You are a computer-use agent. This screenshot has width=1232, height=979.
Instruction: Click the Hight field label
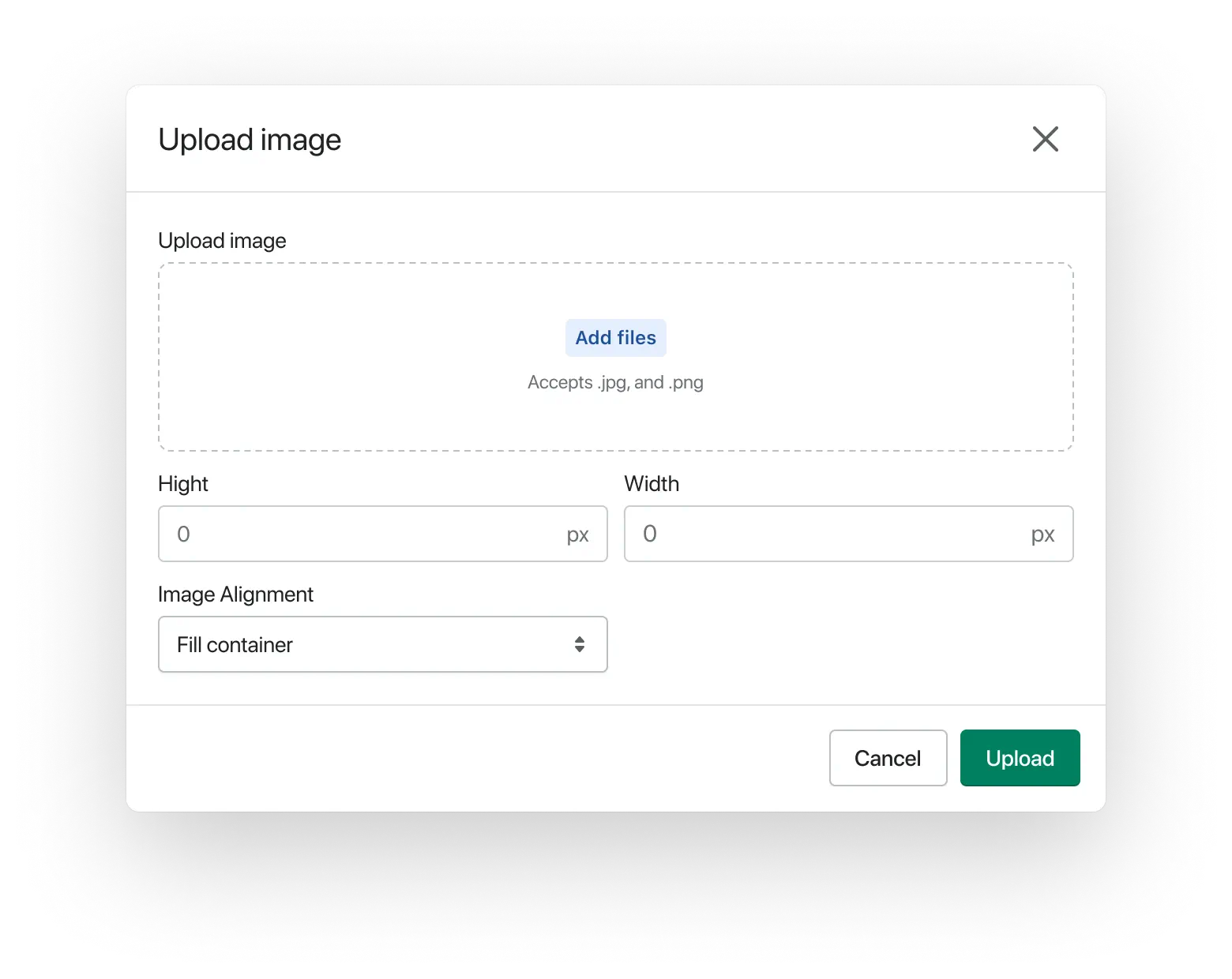pos(183,484)
